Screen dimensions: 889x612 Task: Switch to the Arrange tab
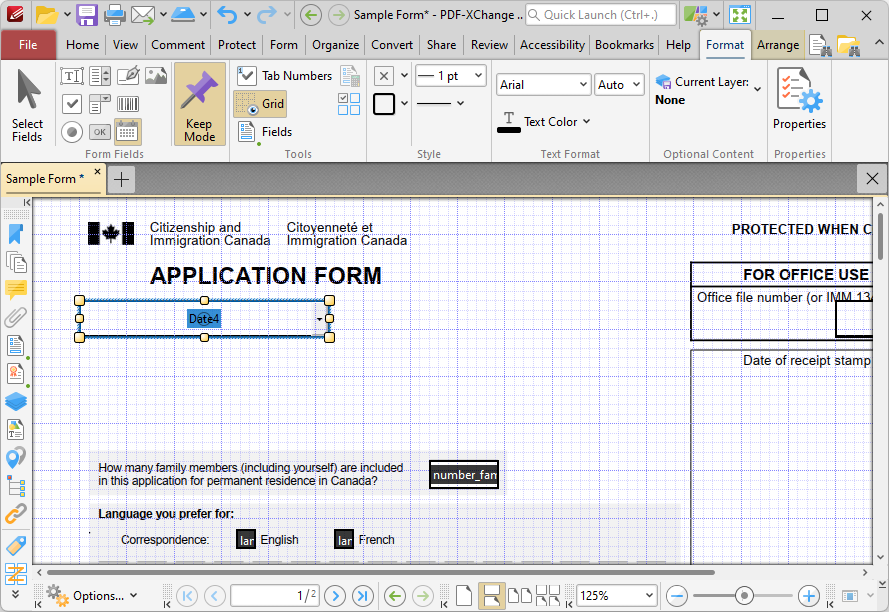pyautogui.click(x=778, y=45)
